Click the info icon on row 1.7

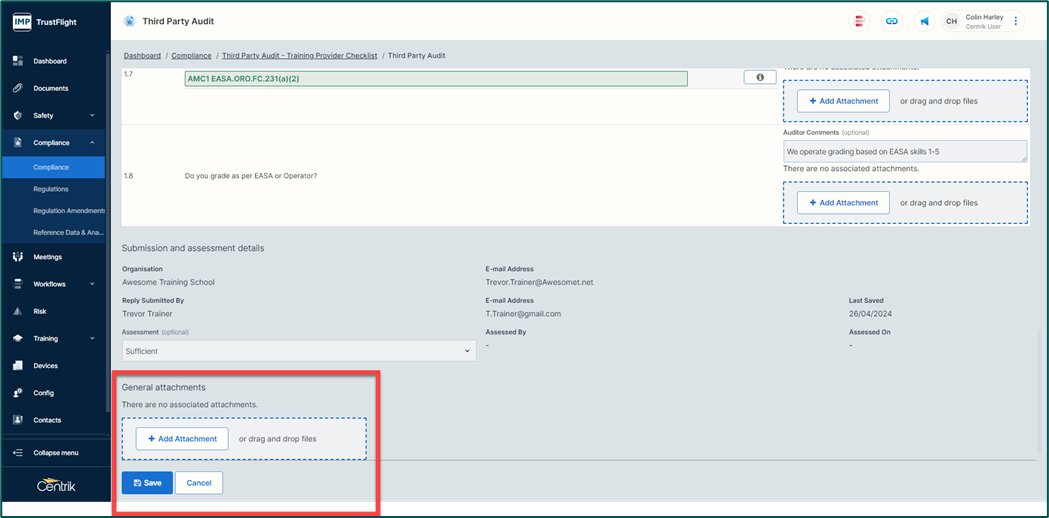point(760,77)
